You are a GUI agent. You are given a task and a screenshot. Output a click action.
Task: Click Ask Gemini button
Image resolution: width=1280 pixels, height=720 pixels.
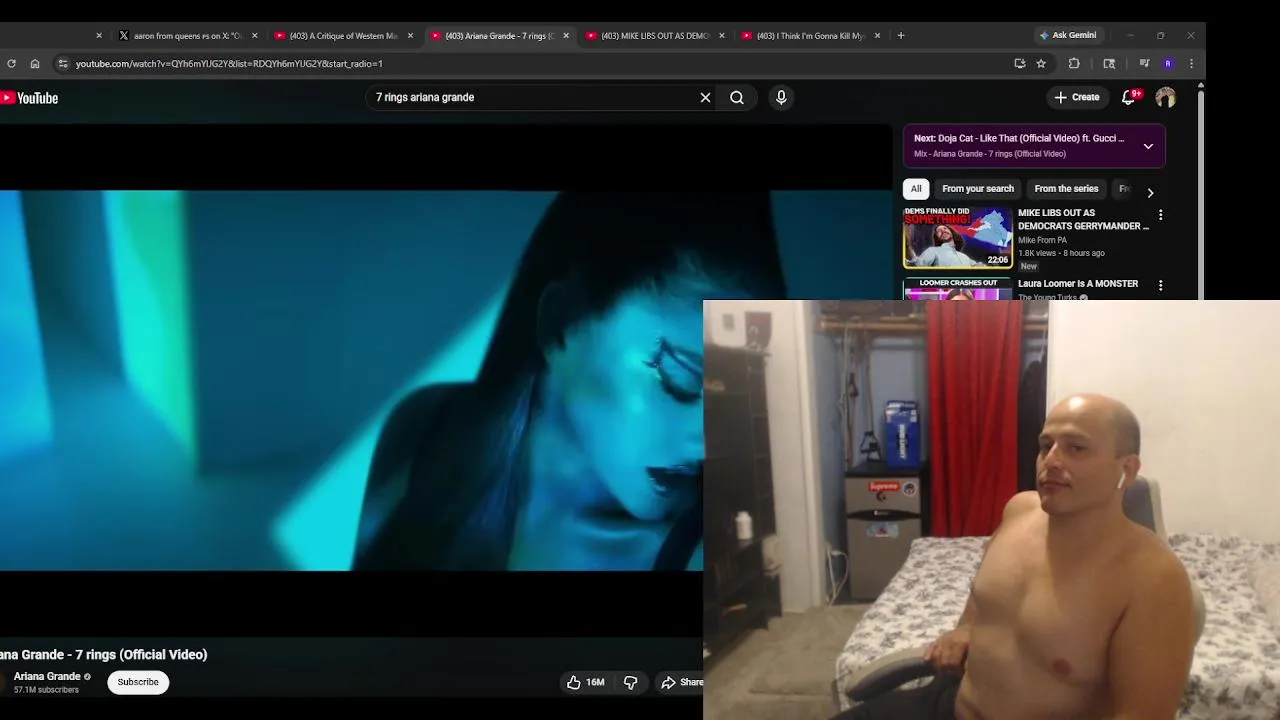[x=1068, y=35]
